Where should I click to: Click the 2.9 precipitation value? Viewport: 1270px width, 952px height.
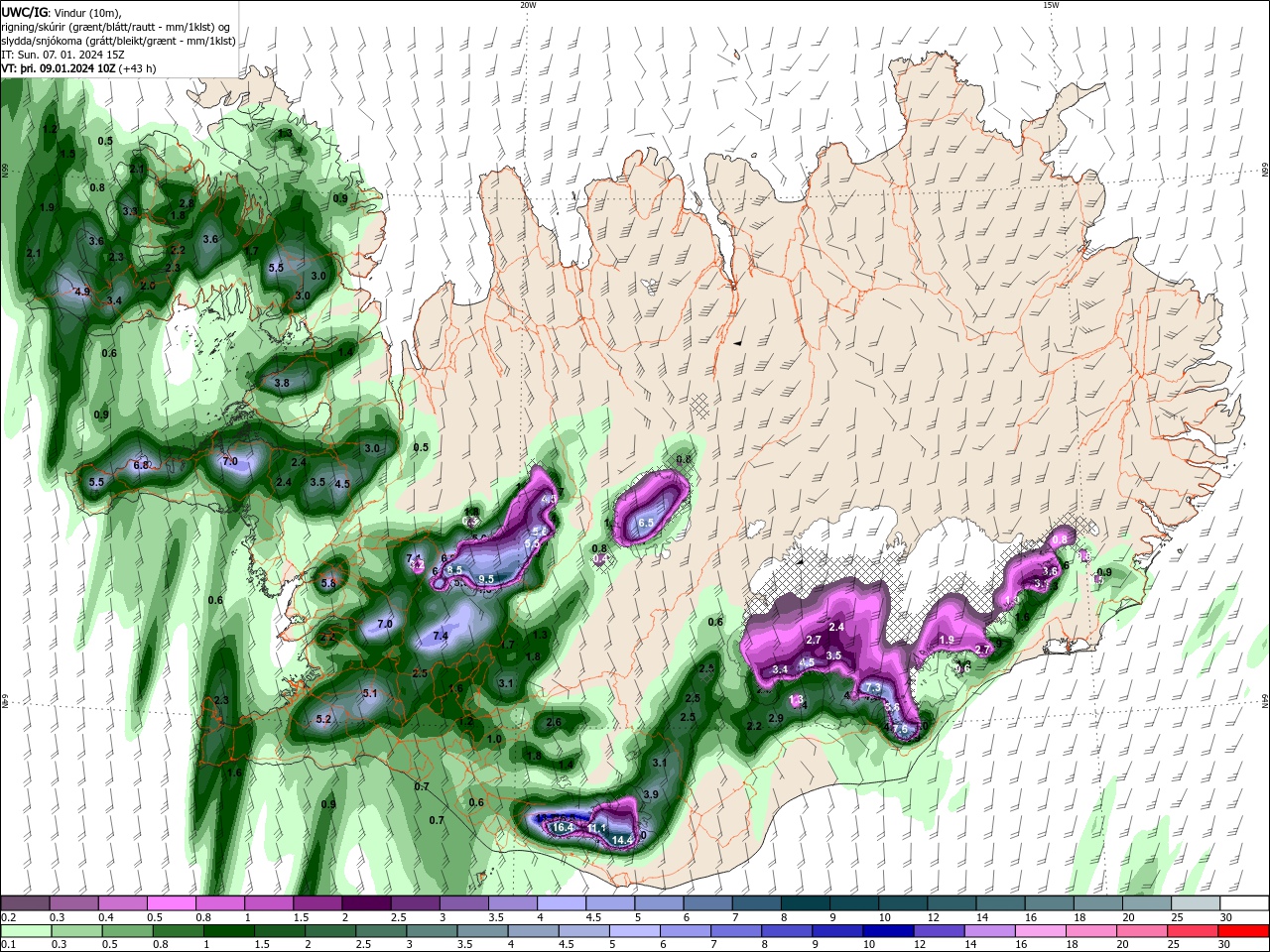point(776,718)
